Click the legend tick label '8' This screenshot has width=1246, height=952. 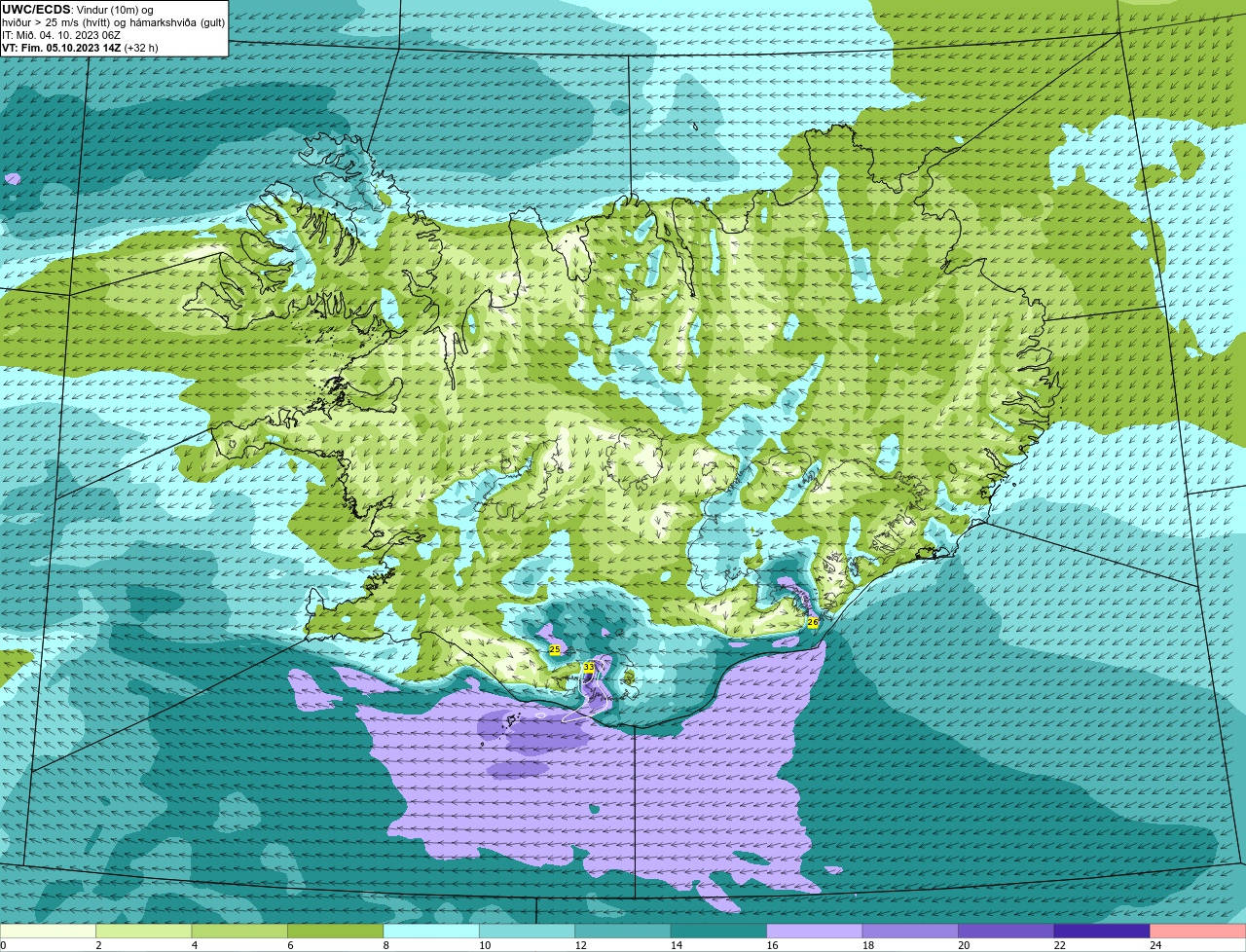coord(386,945)
